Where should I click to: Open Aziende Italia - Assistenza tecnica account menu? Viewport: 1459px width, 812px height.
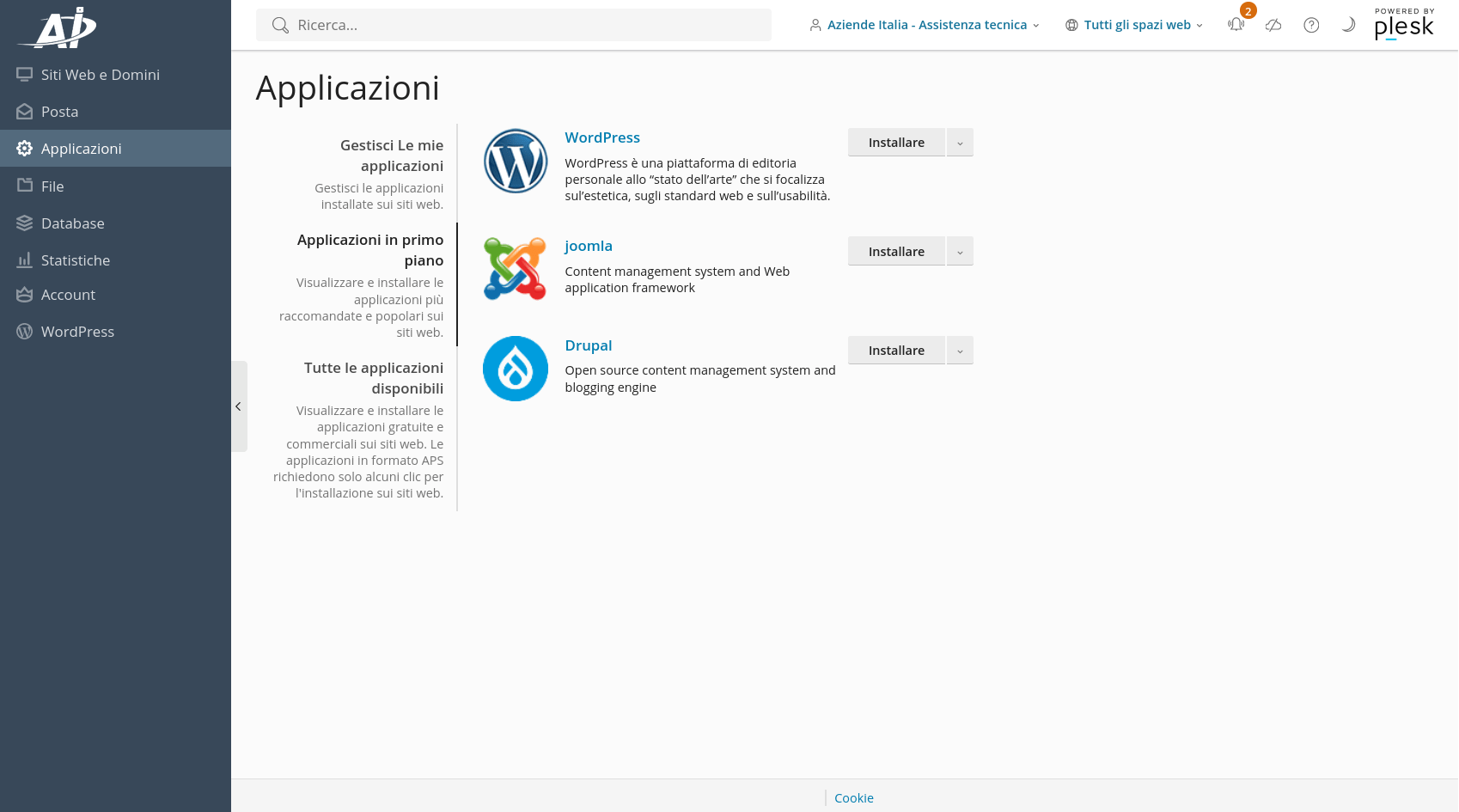tap(925, 25)
